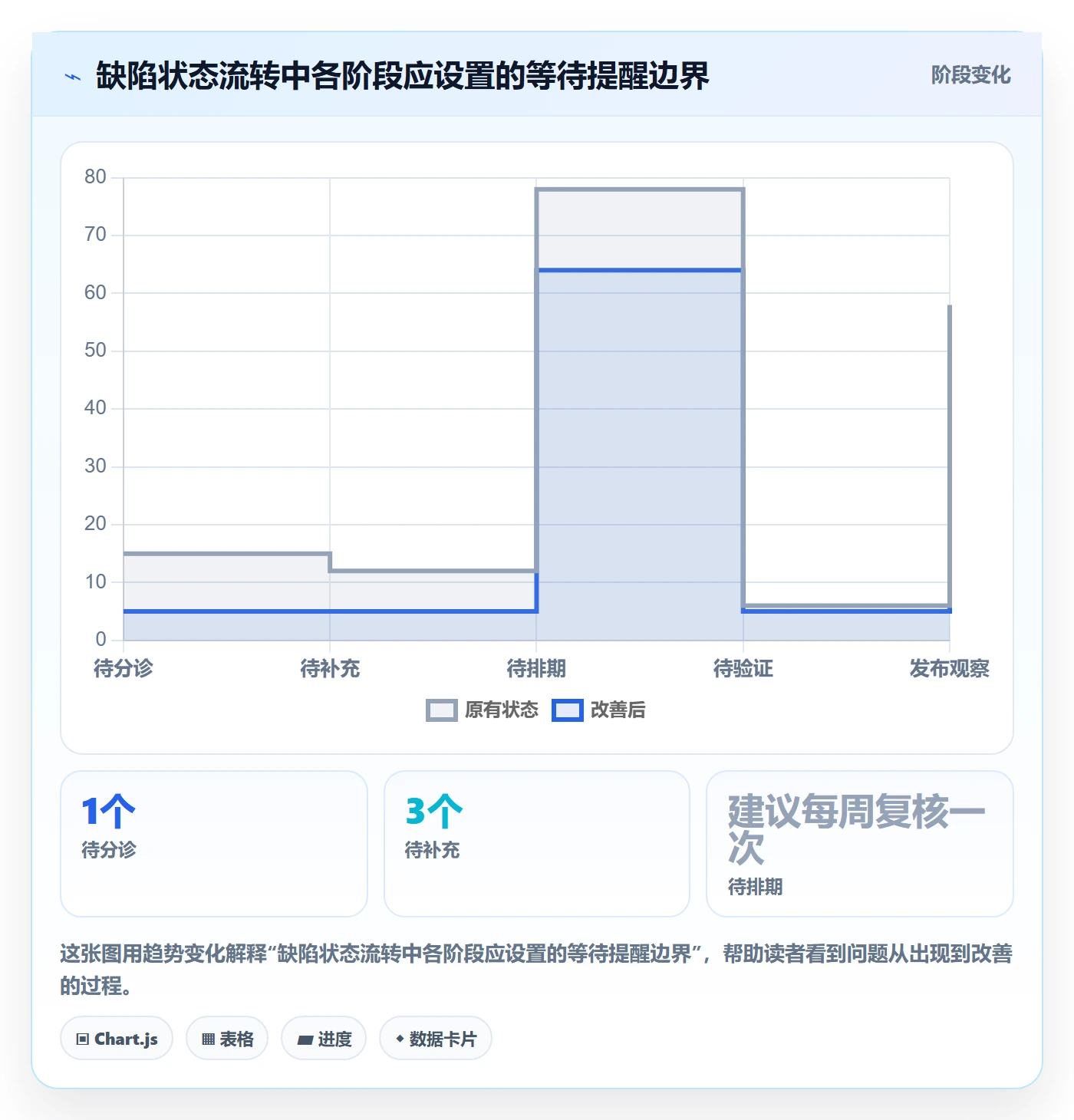
Task: Toggle the 改善后 legend swatch
Action: pyautogui.click(x=568, y=710)
